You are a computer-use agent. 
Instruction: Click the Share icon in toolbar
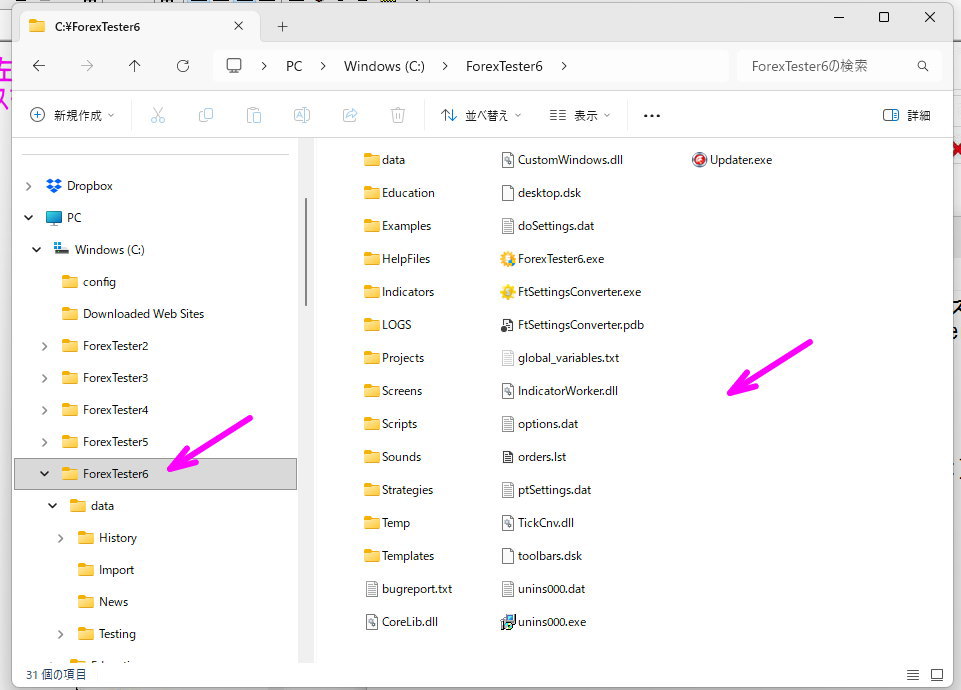(x=350, y=115)
